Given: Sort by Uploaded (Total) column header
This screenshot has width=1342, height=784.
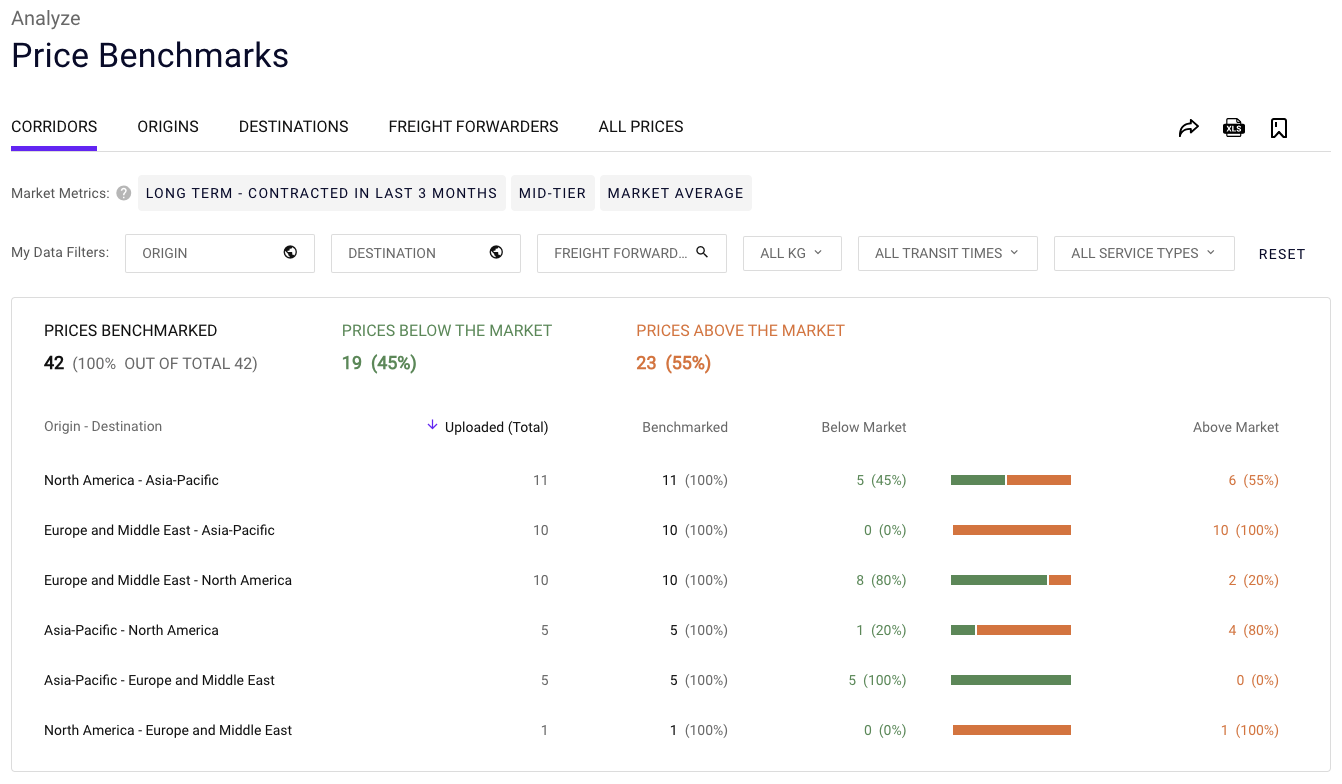Looking at the screenshot, I should click(x=496, y=427).
